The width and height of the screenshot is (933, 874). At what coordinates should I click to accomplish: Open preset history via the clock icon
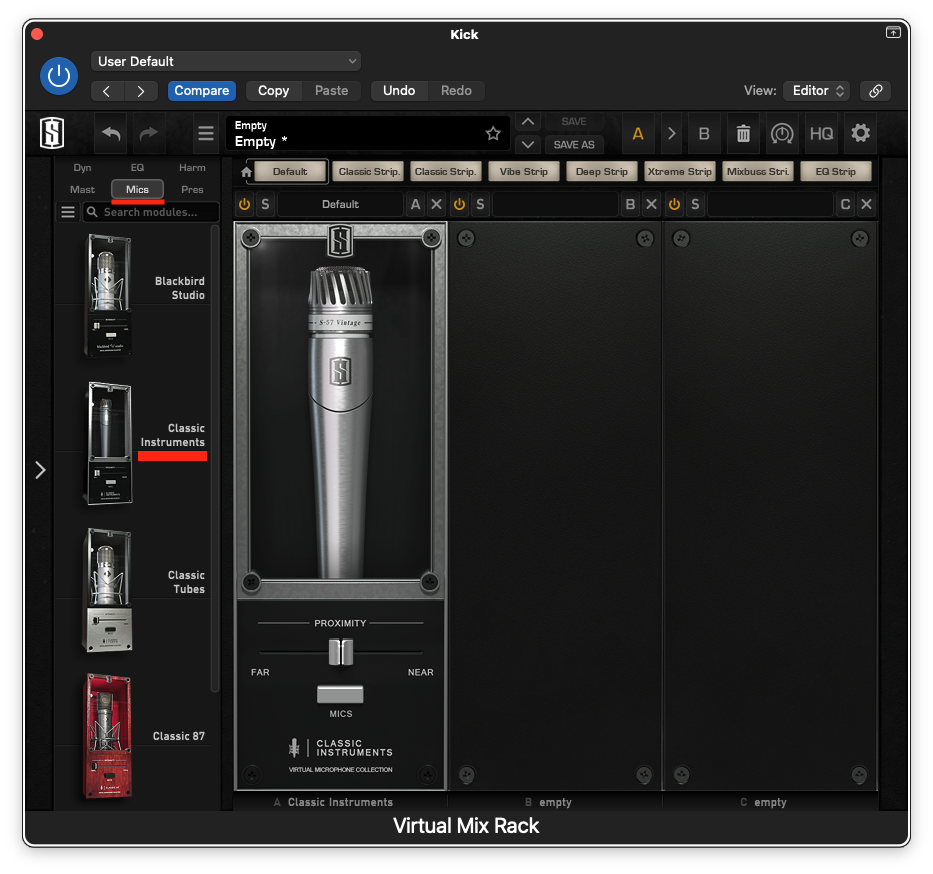[x=782, y=133]
